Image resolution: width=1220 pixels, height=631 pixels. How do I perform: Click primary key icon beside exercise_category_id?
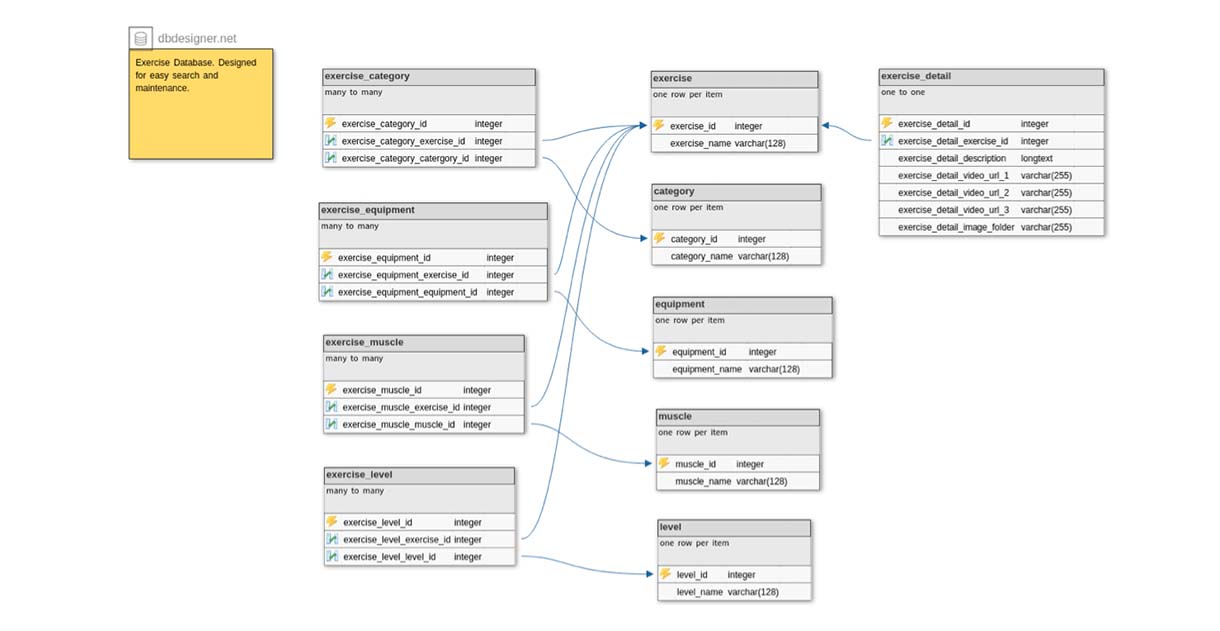331,123
